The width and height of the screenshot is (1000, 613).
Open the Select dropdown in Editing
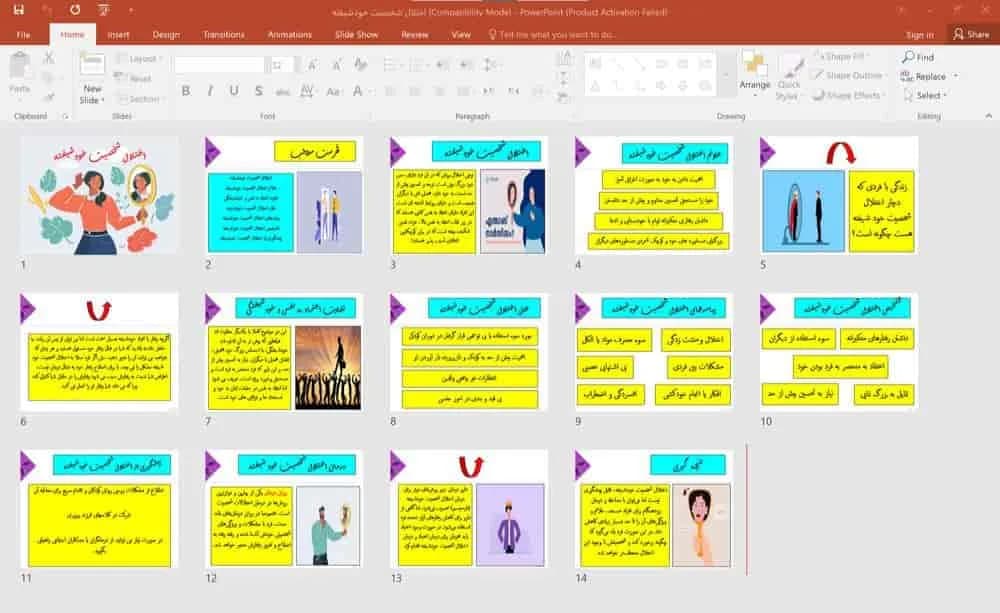pyautogui.click(x=926, y=96)
